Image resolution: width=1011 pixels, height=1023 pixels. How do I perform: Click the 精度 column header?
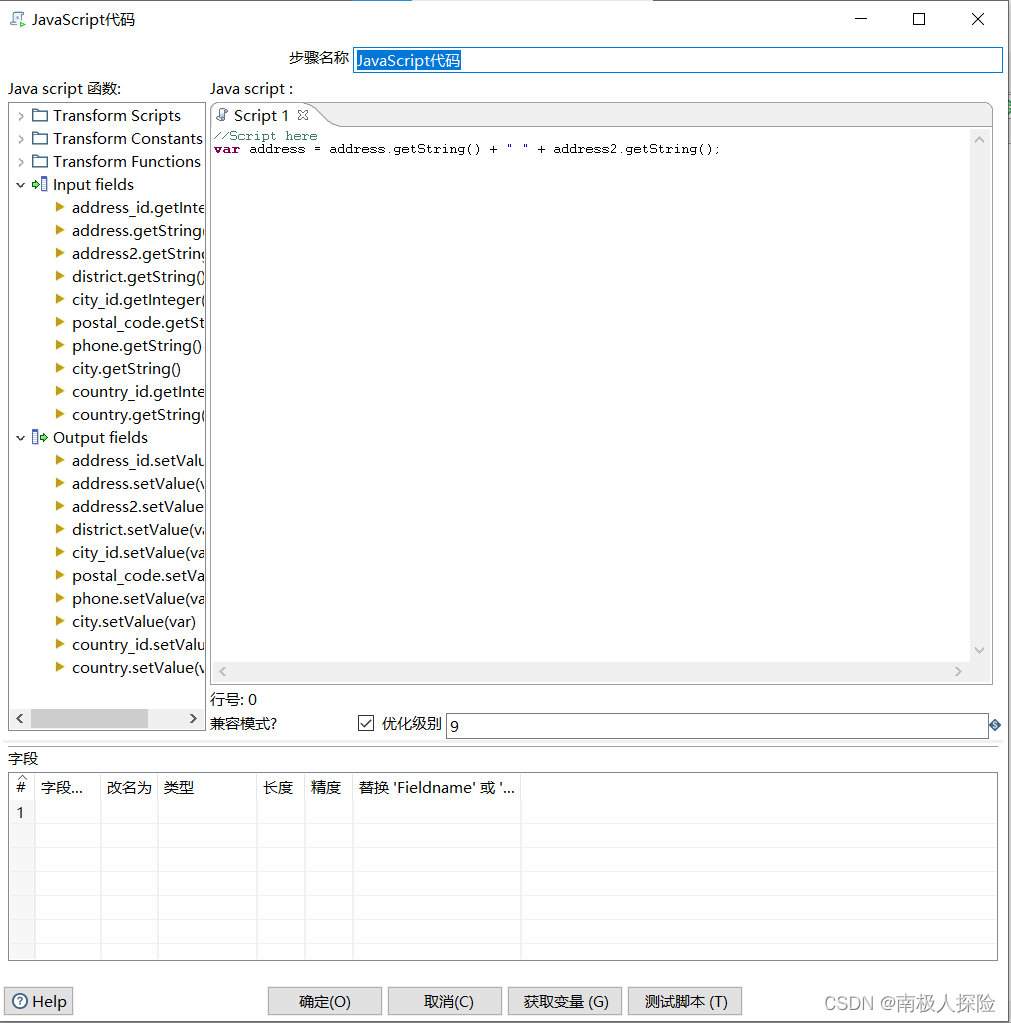tap(329, 787)
